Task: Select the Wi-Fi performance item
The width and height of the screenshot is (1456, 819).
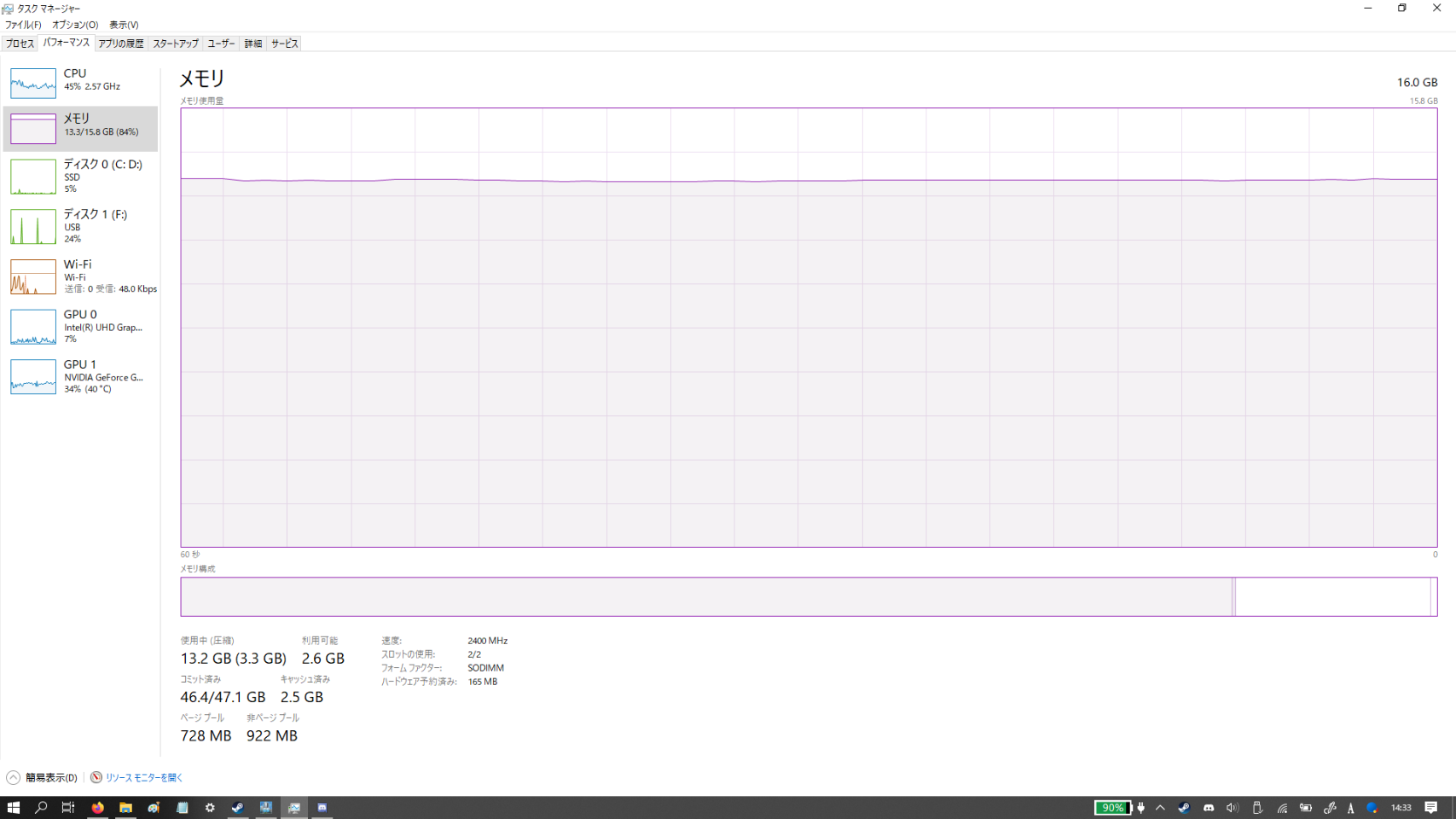Action: 80,276
